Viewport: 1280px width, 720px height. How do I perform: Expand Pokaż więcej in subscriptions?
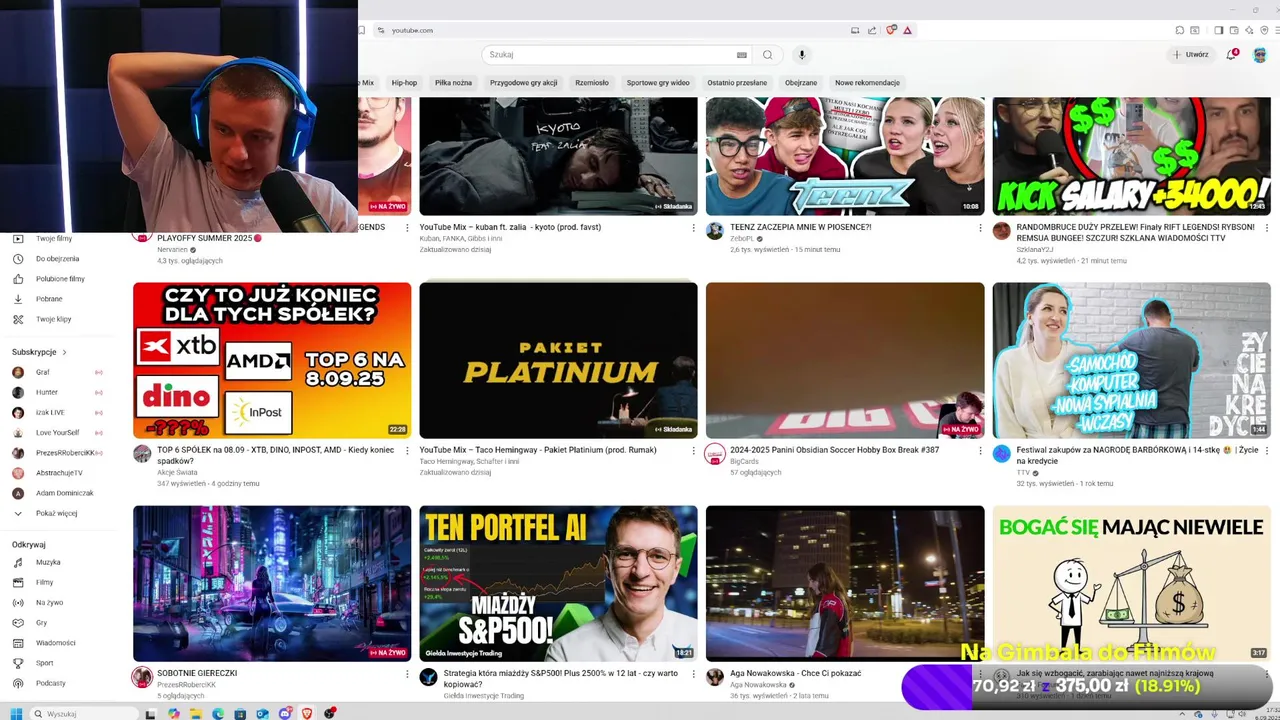click(x=56, y=513)
